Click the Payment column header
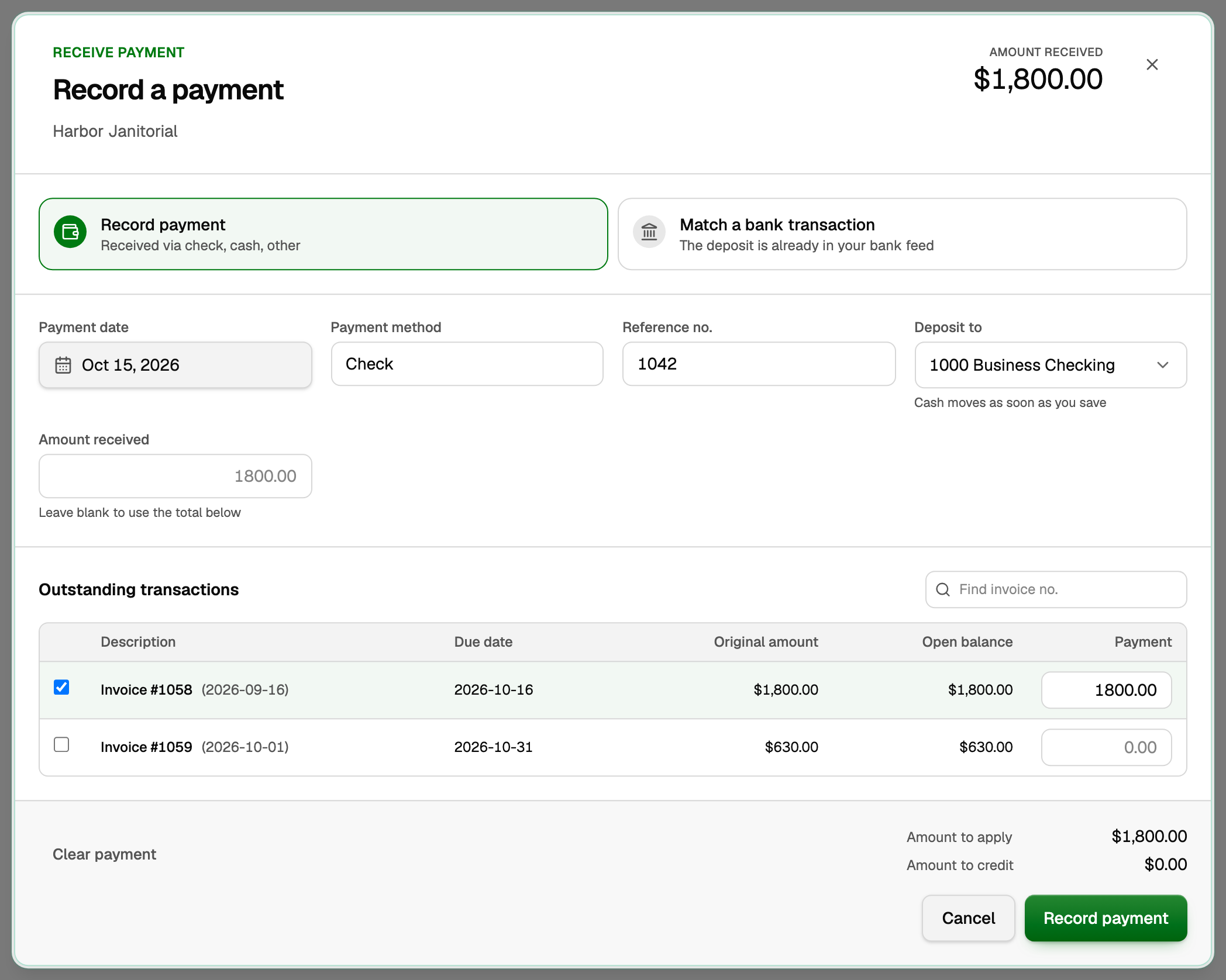1226x980 pixels. 1143,642
